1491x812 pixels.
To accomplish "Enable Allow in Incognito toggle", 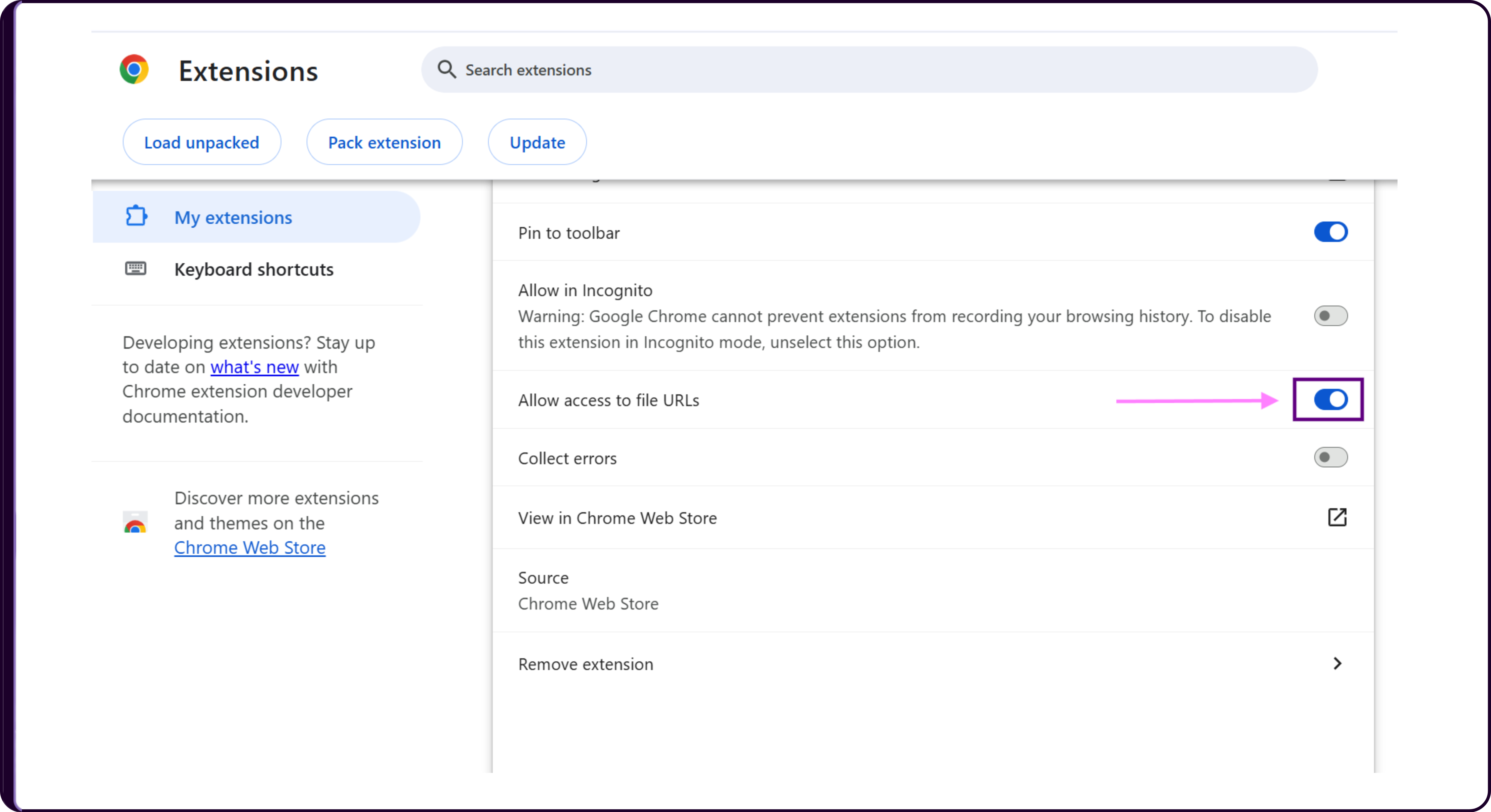I will point(1331,316).
